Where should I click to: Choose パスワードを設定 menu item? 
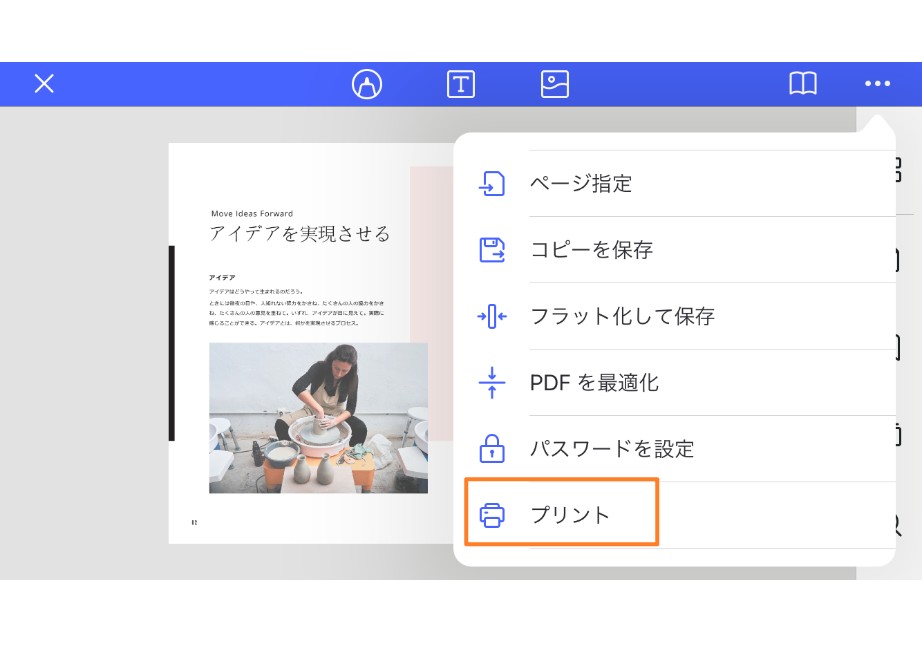[675, 449]
